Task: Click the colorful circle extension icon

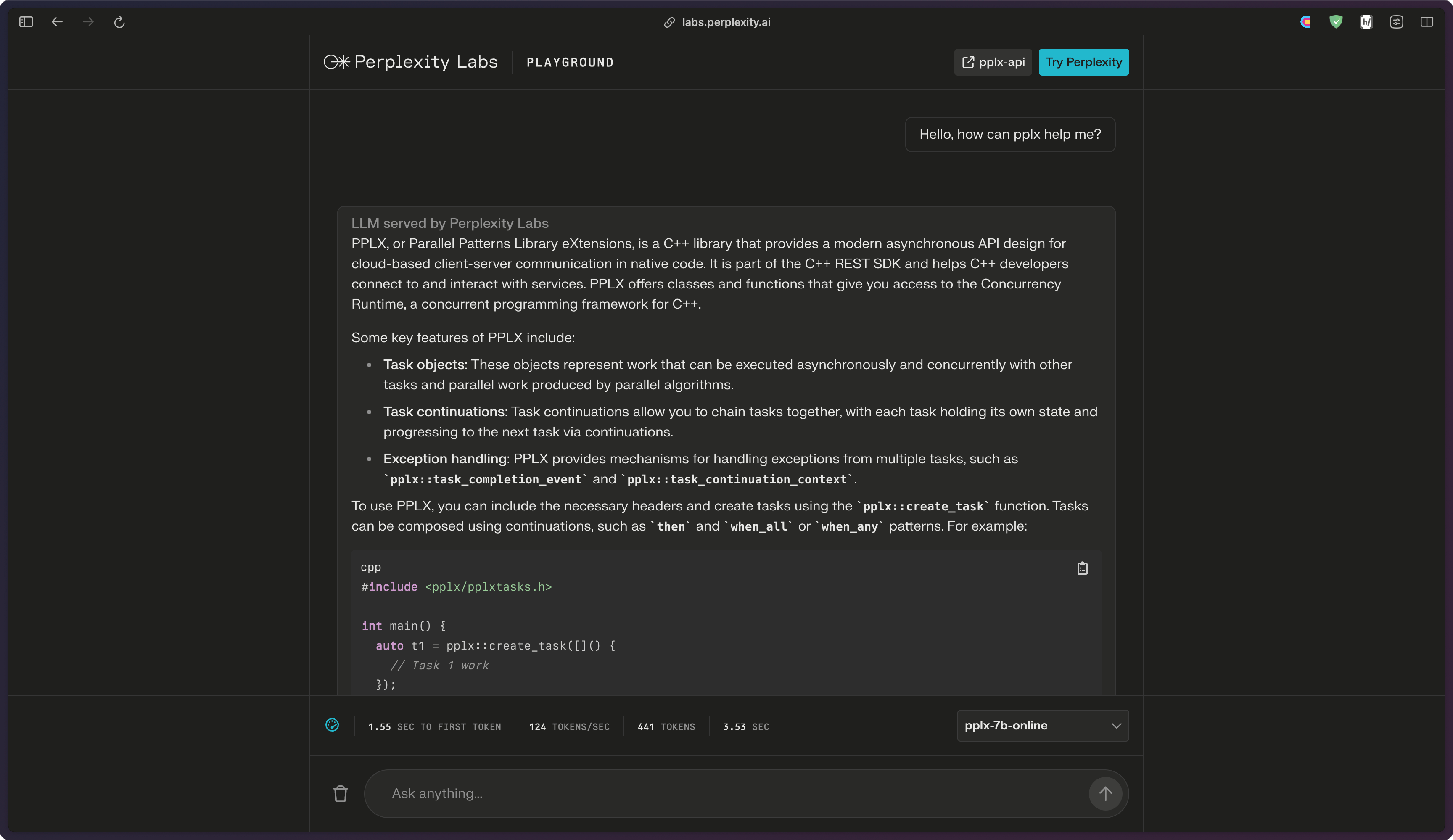Action: pos(1305,22)
